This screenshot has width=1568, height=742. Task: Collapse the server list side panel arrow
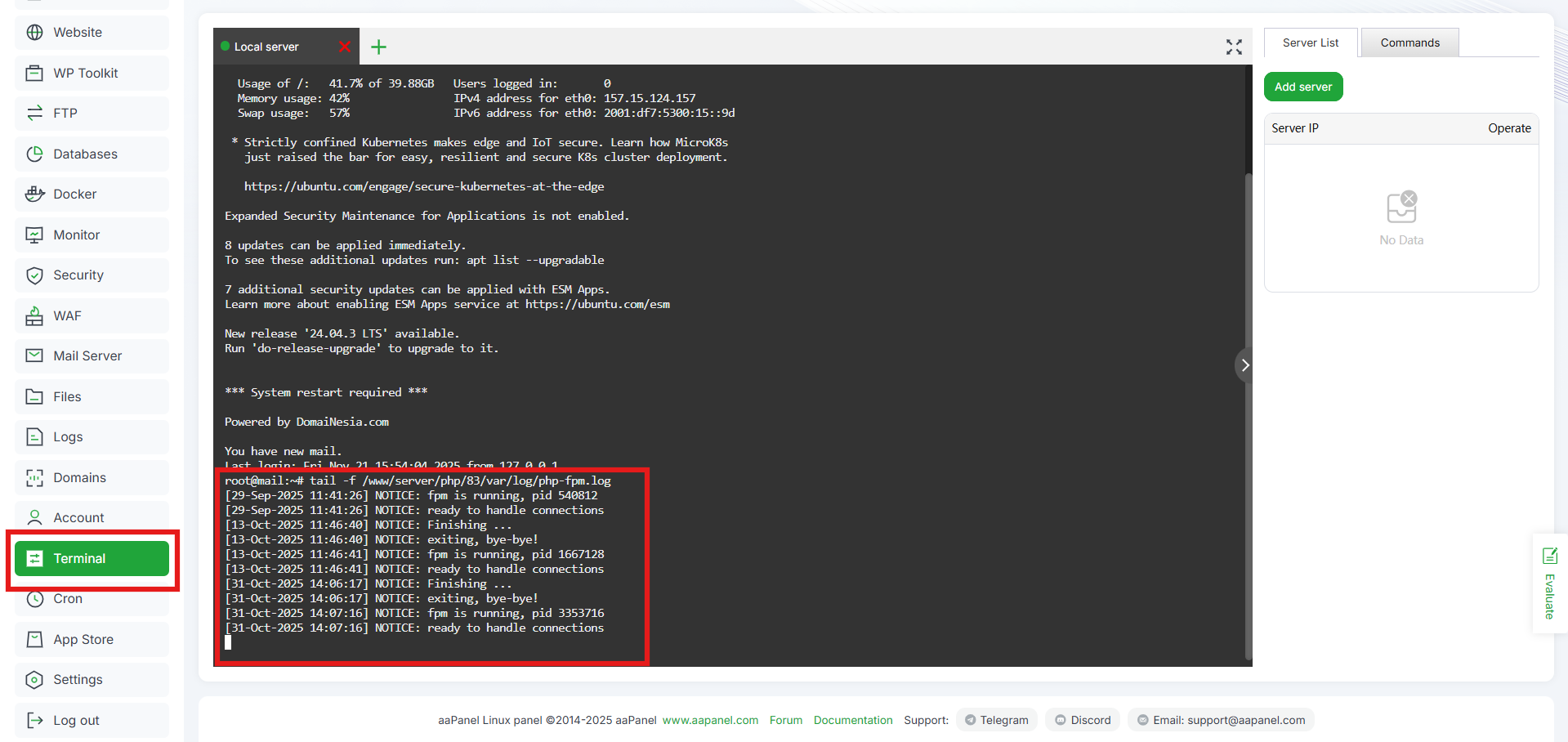[1244, 365]
